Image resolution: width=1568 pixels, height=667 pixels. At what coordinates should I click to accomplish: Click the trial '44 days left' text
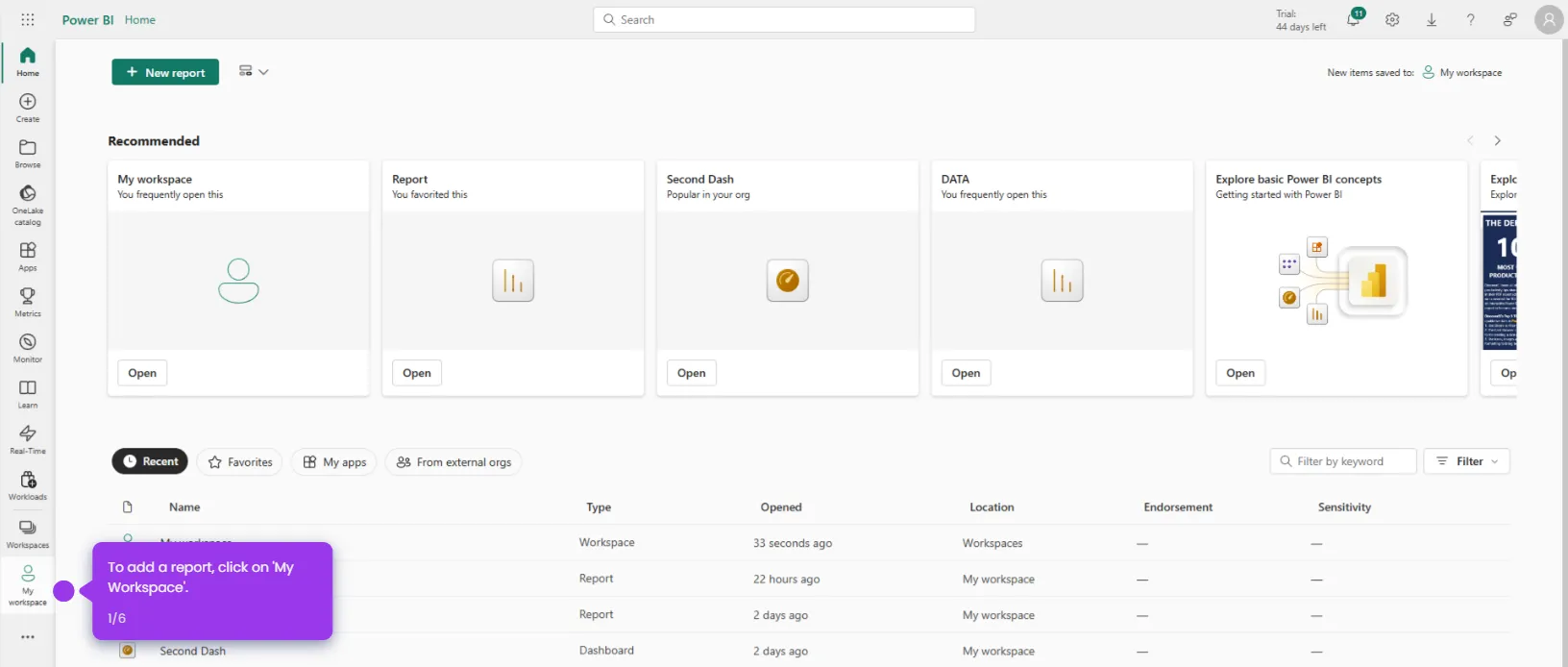[x=1301, y=27]
